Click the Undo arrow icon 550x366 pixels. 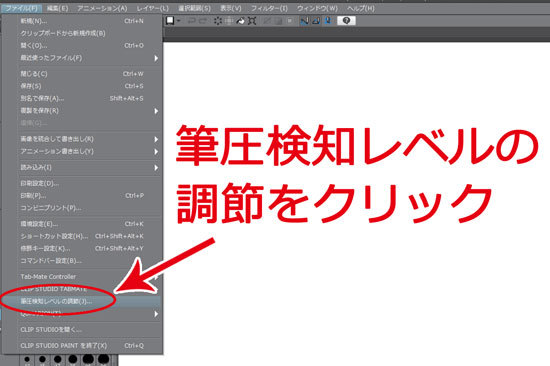tap(192, 21)
